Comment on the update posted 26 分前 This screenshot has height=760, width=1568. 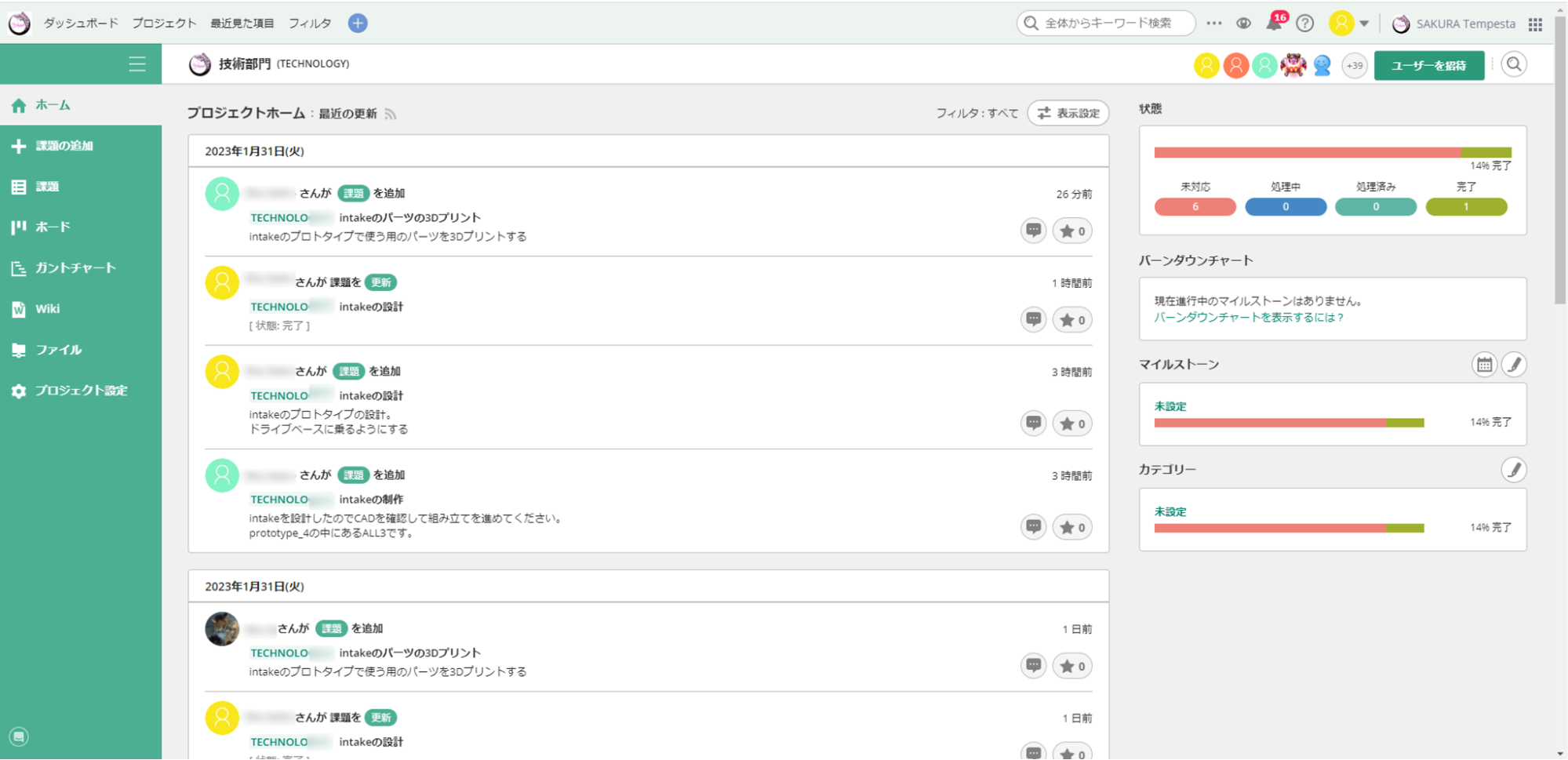(x=1034, y=231)
